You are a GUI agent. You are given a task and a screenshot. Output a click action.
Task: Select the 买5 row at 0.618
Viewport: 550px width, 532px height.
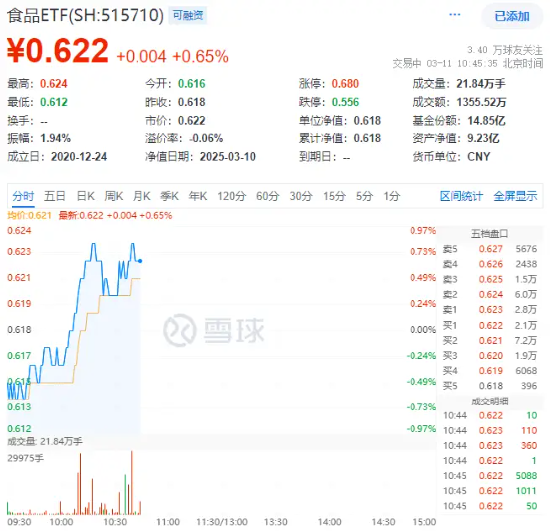pos(490,386)
